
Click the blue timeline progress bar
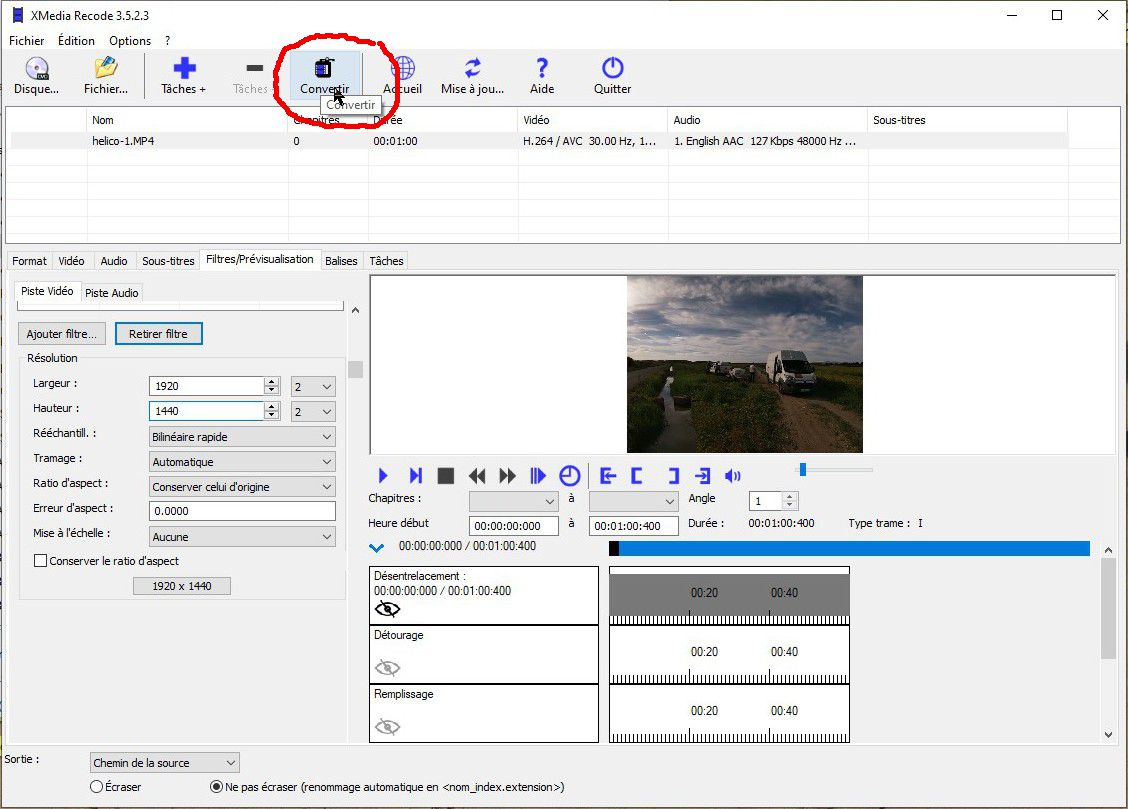(x=849, y=549)
